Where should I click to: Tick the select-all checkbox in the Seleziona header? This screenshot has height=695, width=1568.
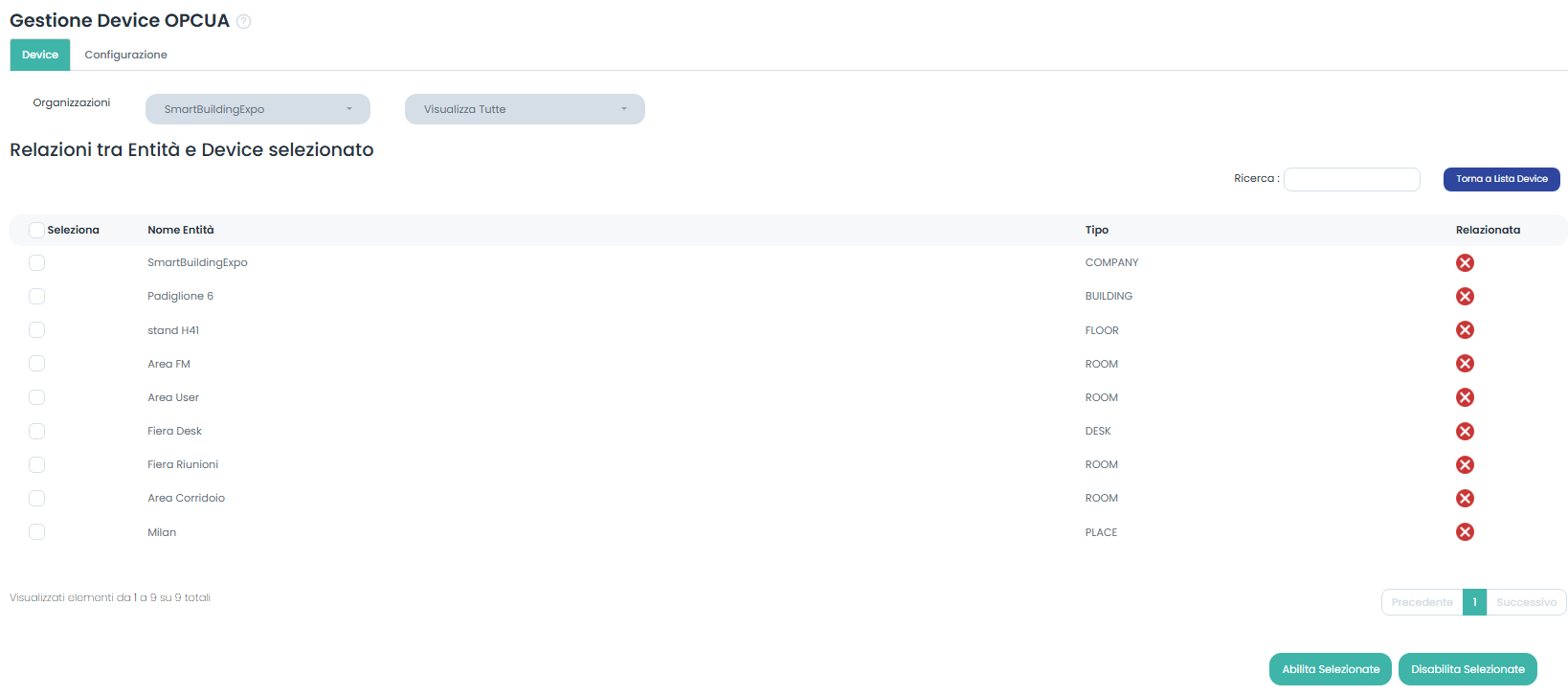[x=36, y=231]
